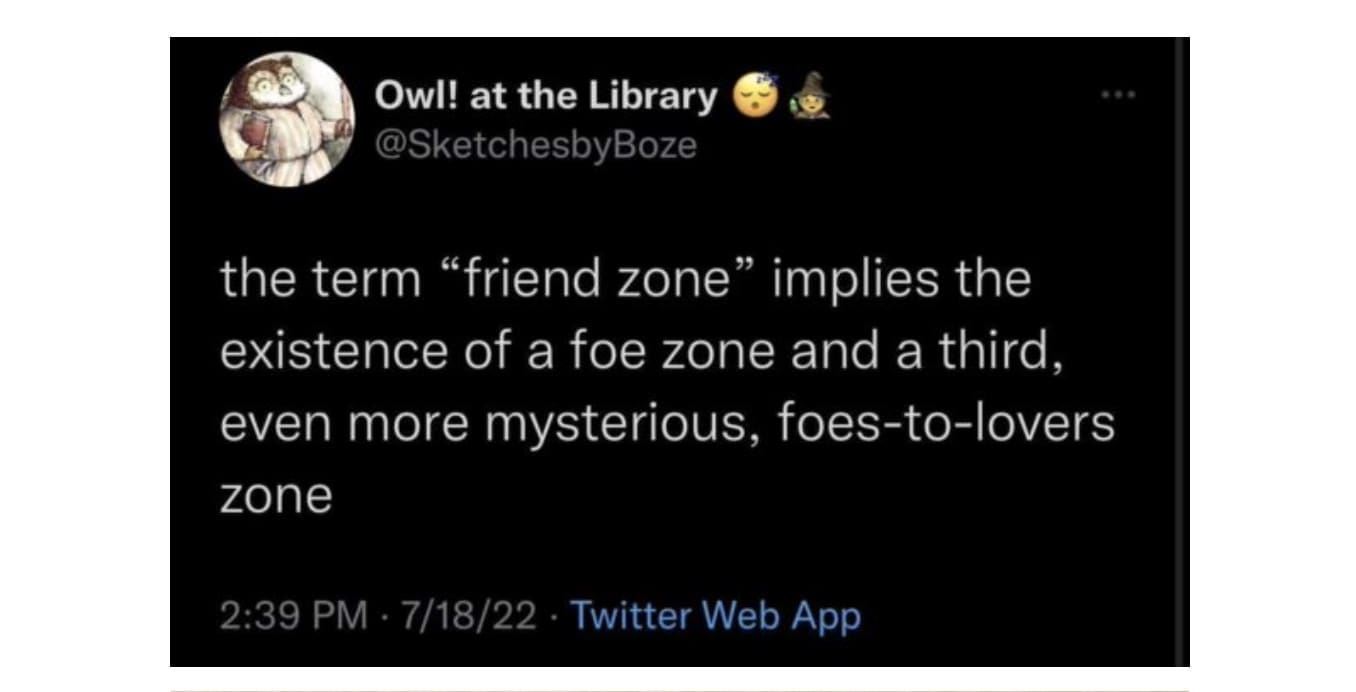Image resolution: width=1356 pixels, height=692 pixels.
Task: Click the "Twitter Web App" source link
Action: pyautogui.click(x=715, y=616)
